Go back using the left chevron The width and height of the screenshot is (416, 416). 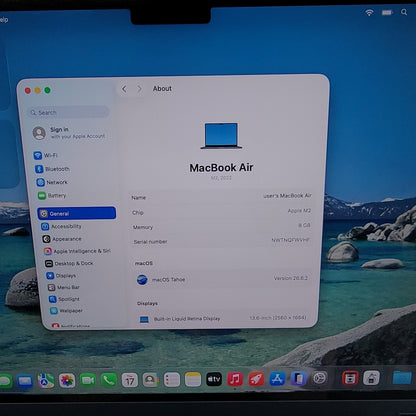point(124,89)
